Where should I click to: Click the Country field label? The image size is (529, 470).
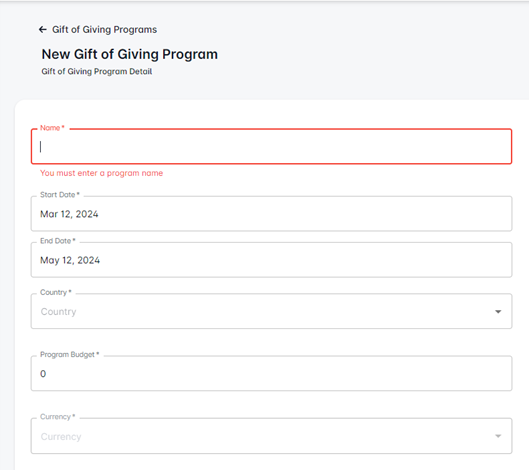pyautogui.click(x=56, y=292)
